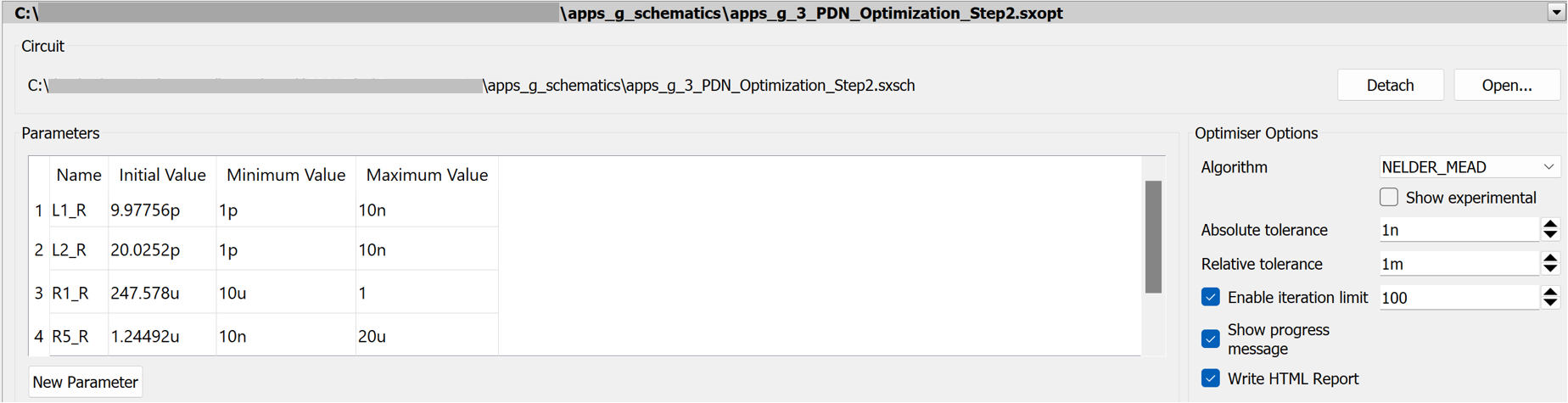Screen dimensions: 1568x403
Task: Enable the Show experimental checkbox
Action: click(1389, 198)
